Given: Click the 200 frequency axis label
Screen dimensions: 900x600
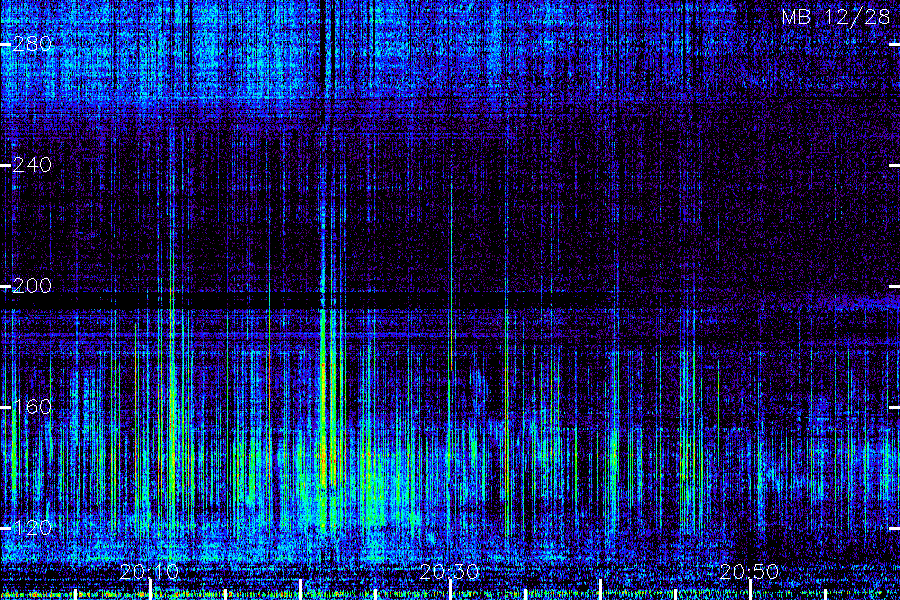Looking at the screenshot, I should pyautogui.click(x=32, y=286).
